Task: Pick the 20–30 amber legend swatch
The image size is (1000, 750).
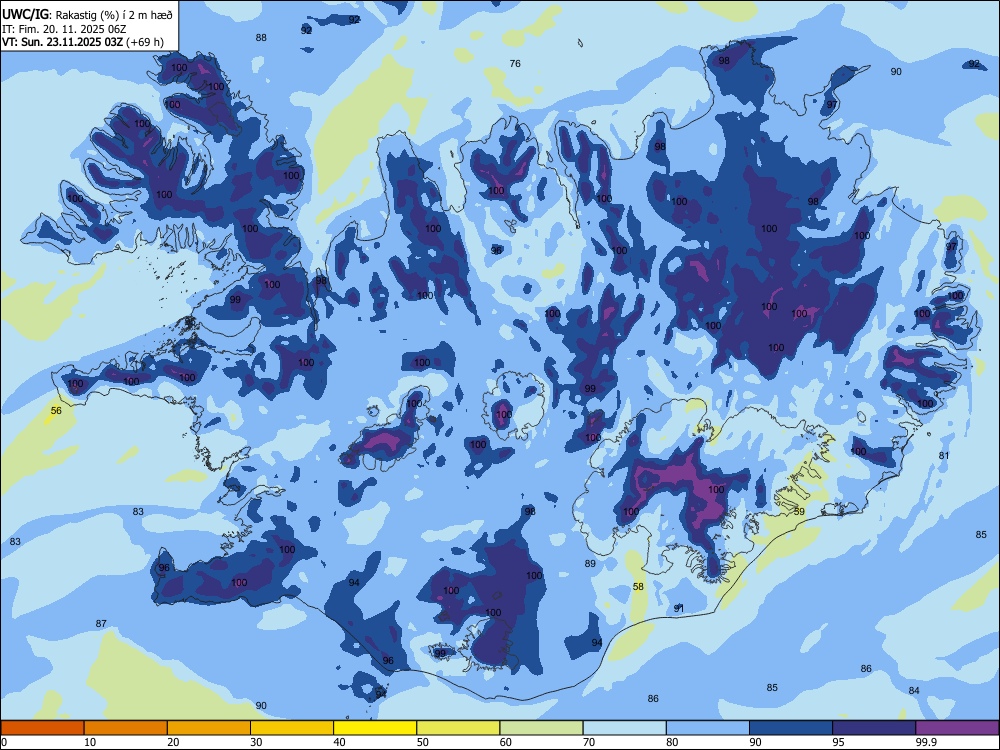Action: point(209,728)
